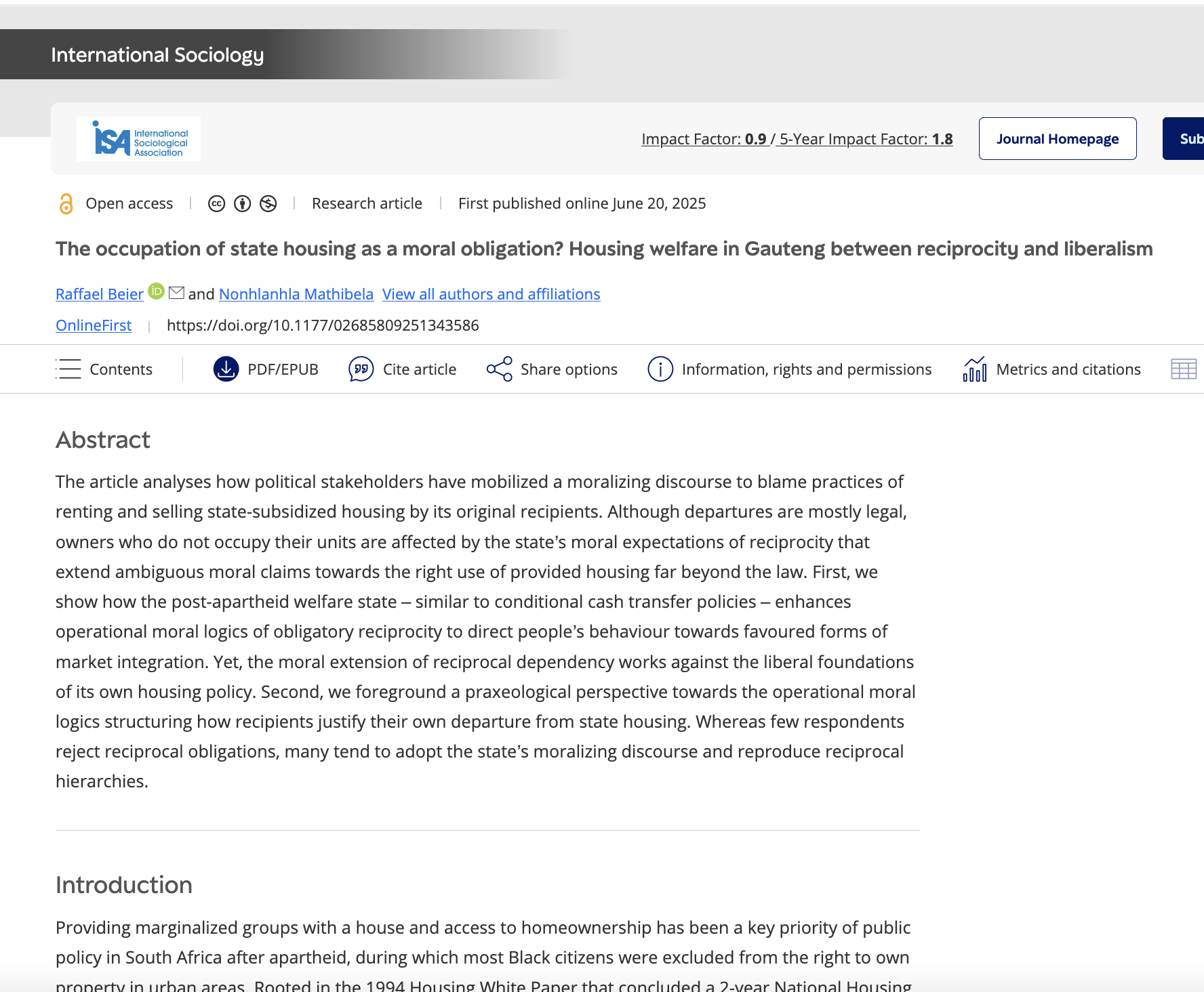Click the OnlineFirst link
This screenshot has height=992, width=1204.
[x=94, y=325]
